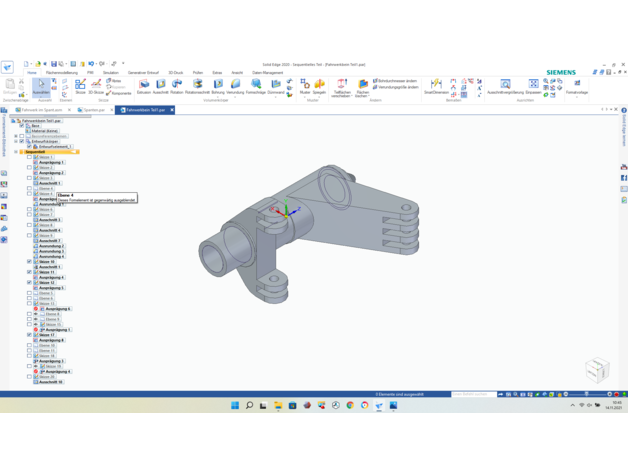Click Bohrdurchmesser ändern command
Screen dimensions: 628x472
pyautogui.click(x=396, y=81)
